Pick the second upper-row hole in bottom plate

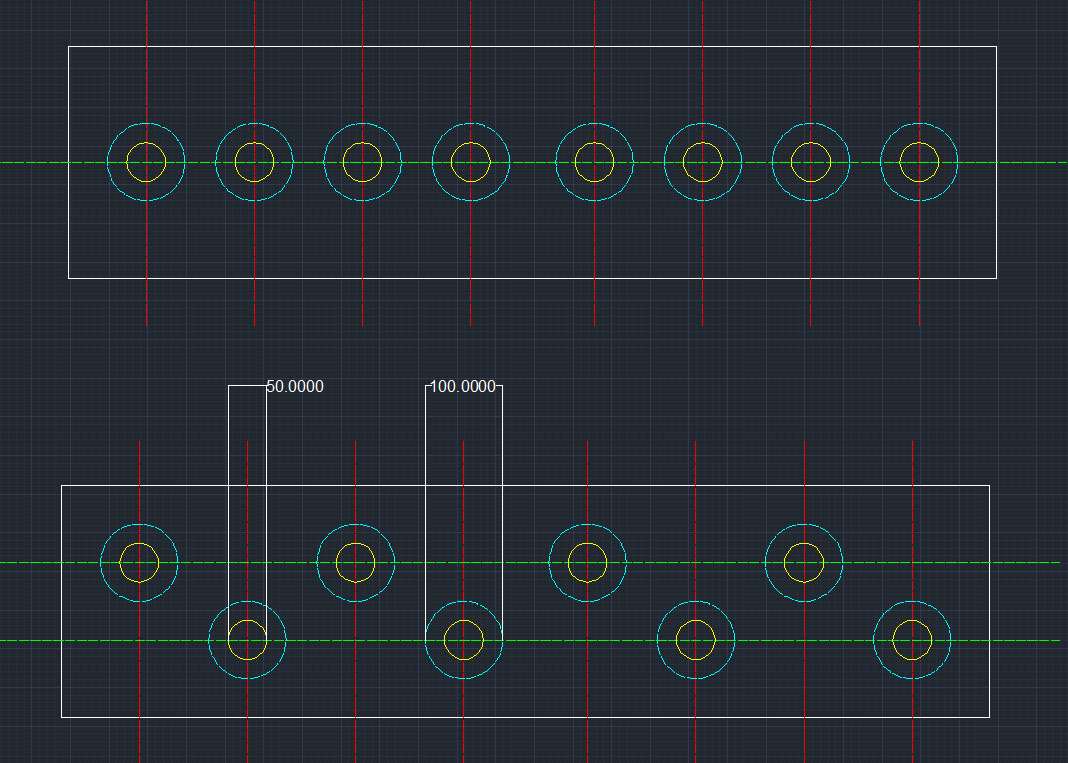[355, 562]
